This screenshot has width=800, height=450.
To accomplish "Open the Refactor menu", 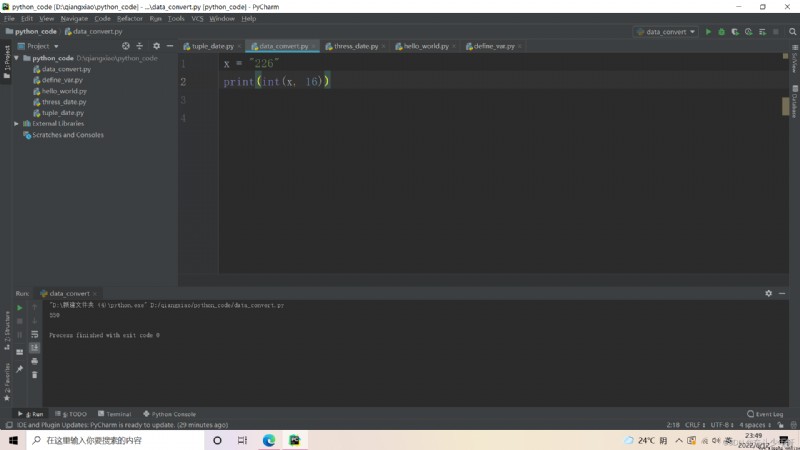I will tap(130, 18).
